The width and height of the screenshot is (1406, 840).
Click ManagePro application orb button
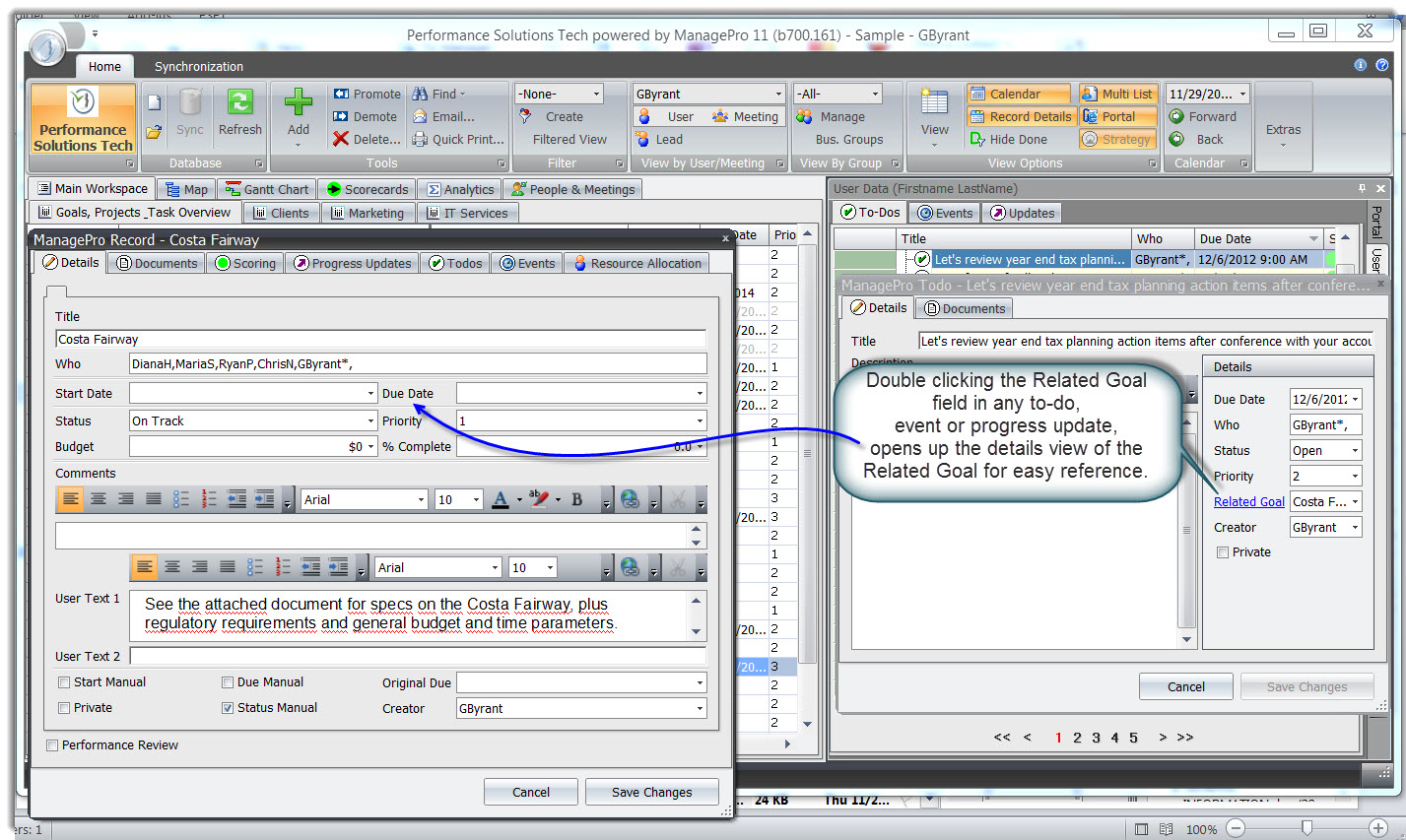click(46, 46)
